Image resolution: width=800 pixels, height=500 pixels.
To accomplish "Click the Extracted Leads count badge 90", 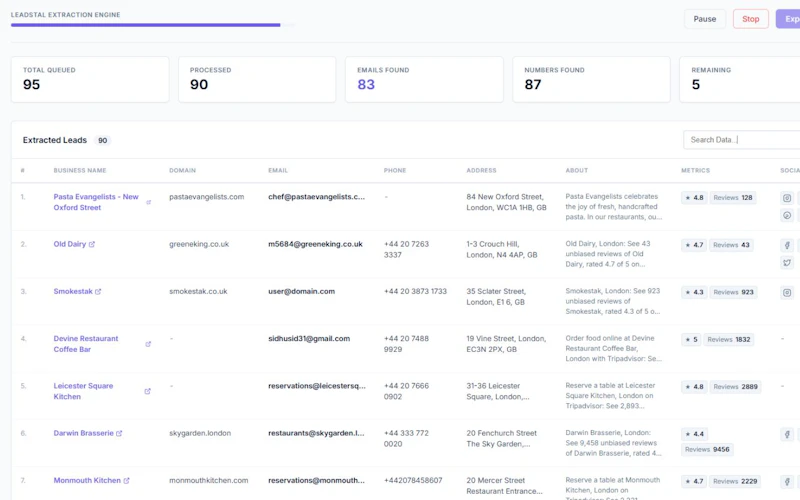I will tap(103, 140).
